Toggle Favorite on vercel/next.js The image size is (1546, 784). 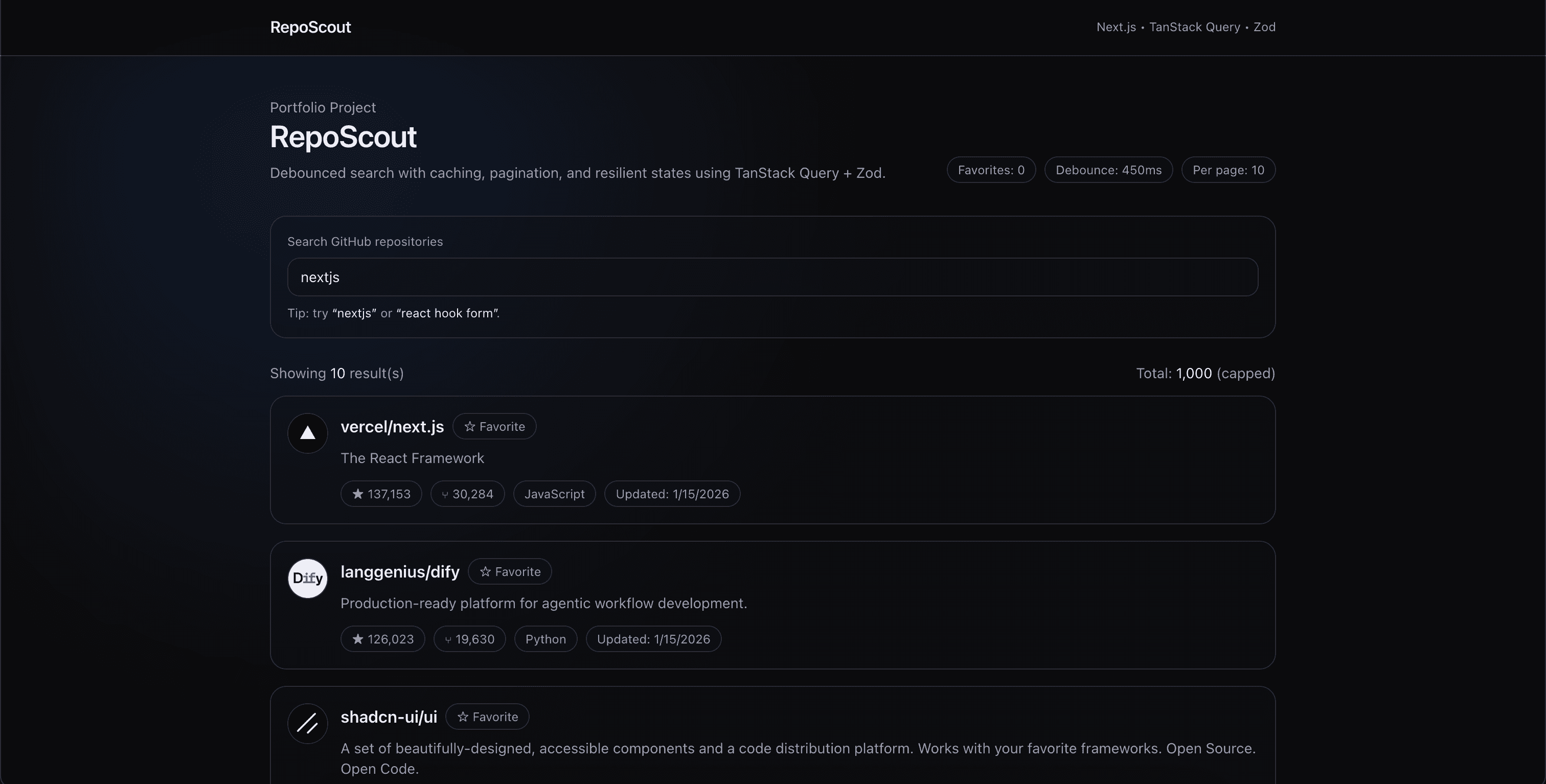tap(493, 426)
